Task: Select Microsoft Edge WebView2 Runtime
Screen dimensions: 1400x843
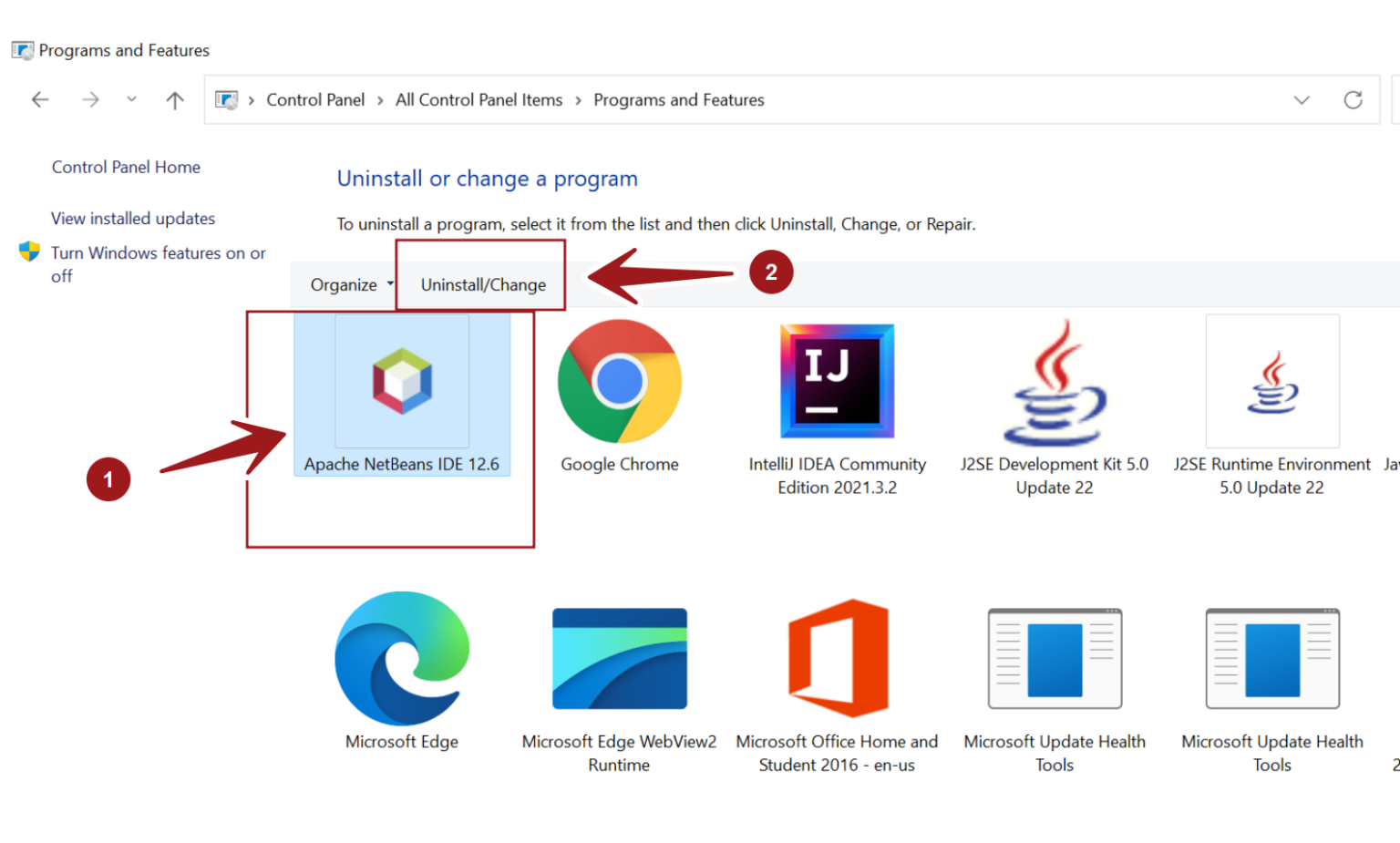Action: (619, 658)
